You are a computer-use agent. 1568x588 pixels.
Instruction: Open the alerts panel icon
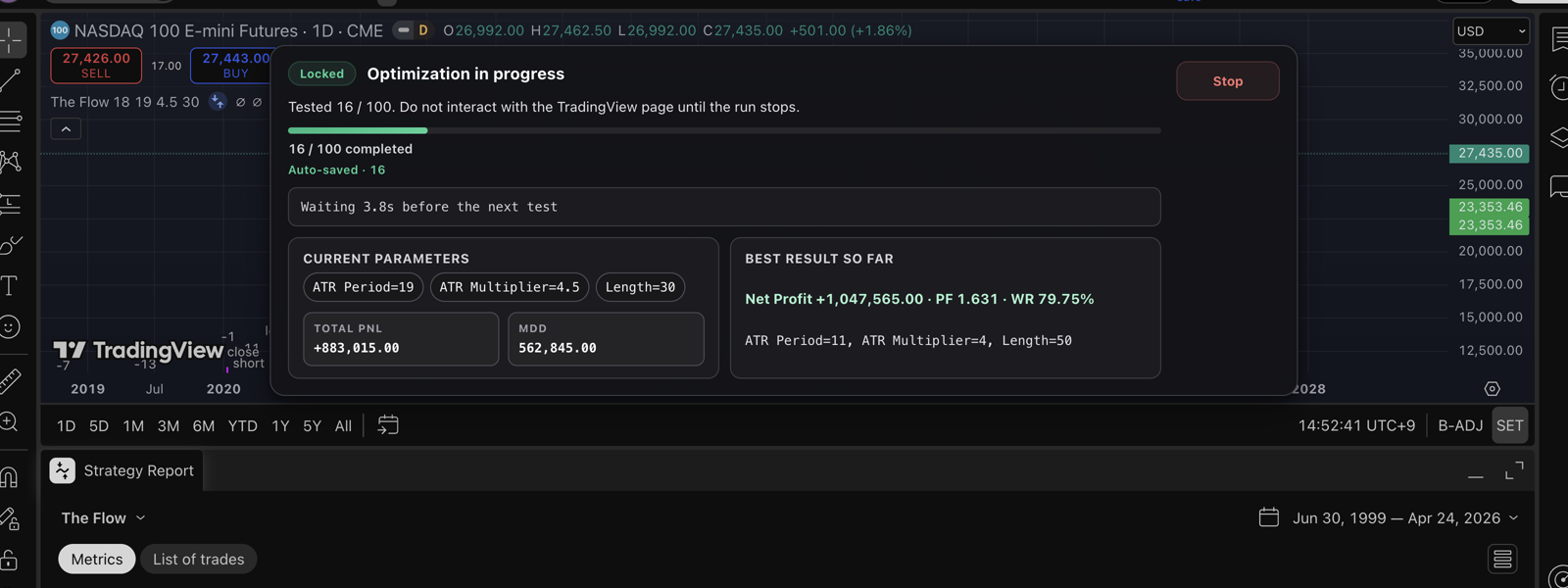click(1559, 87)
